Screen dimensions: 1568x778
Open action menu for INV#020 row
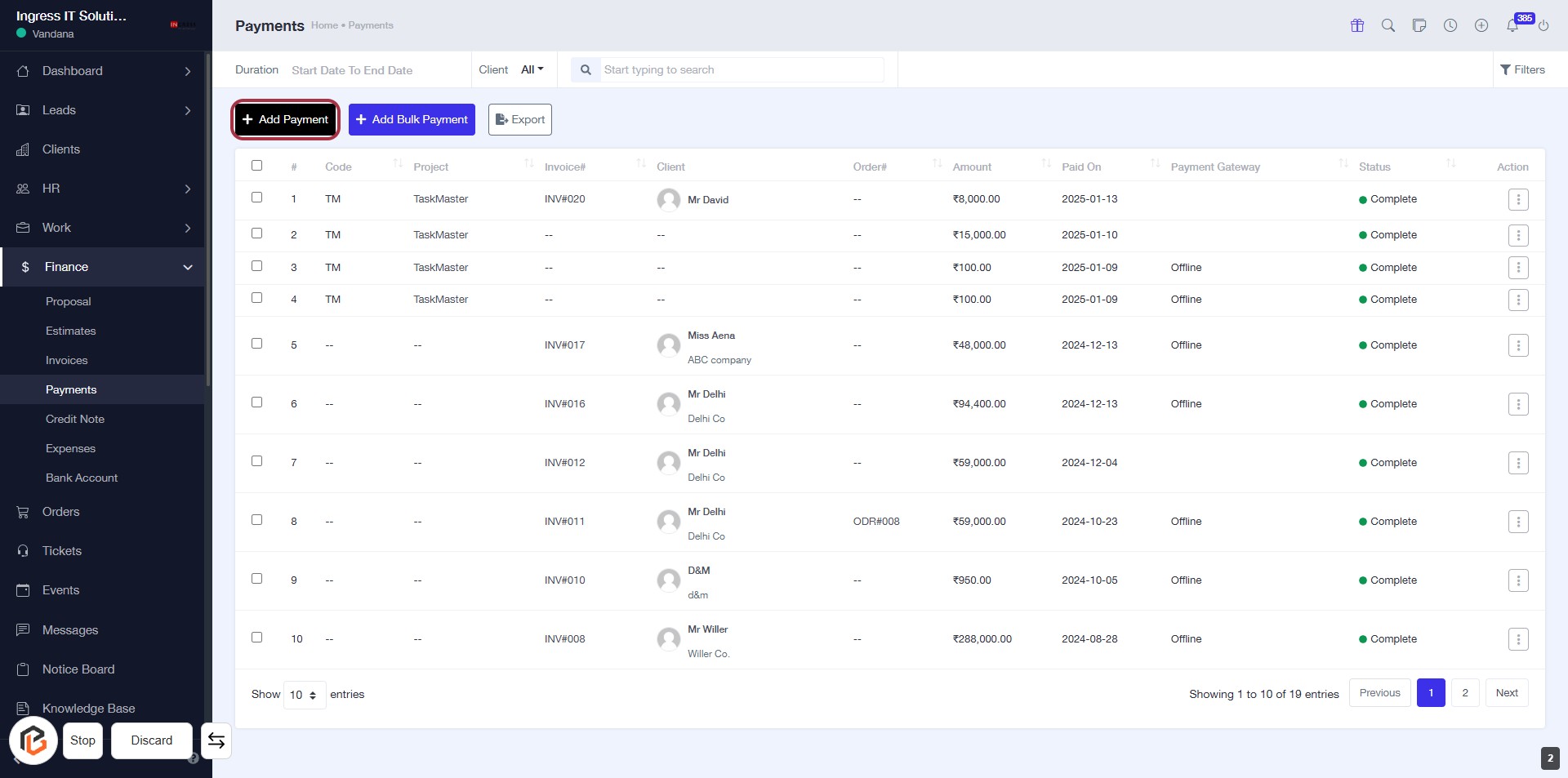[1518, 199]
